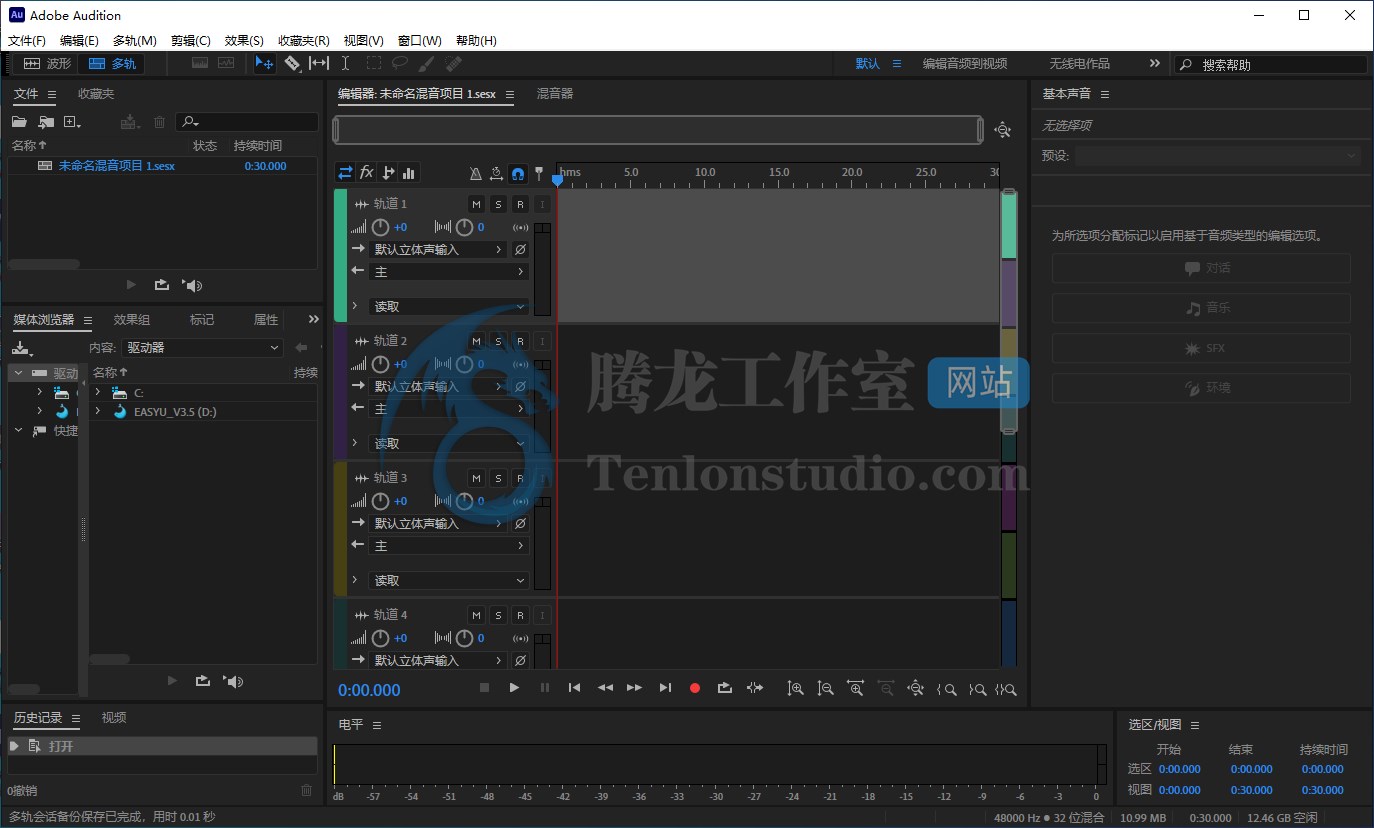Click the Files panel menu icon
Screen dimensions: 1374x828
(52, 94)
